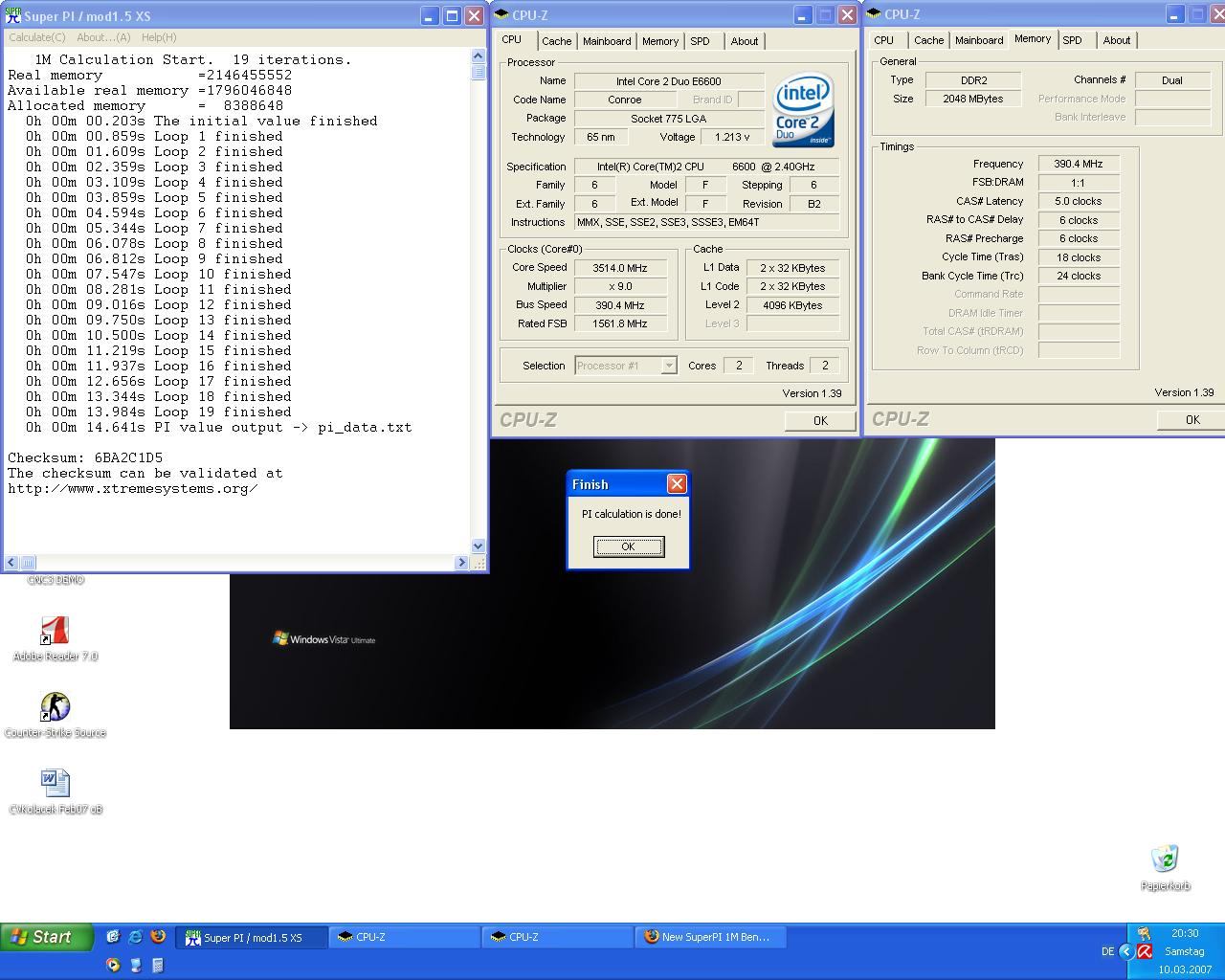This screenshot has height=980, width=1225.
Task: Click Show Desktop quick launch icon
Action: [113, 937]
